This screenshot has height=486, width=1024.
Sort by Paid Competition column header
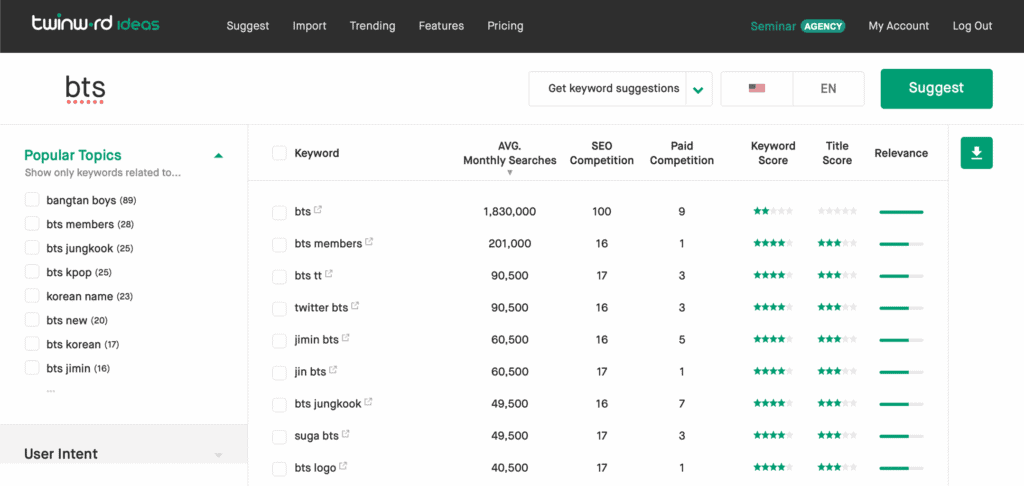[x=682, y=153]
